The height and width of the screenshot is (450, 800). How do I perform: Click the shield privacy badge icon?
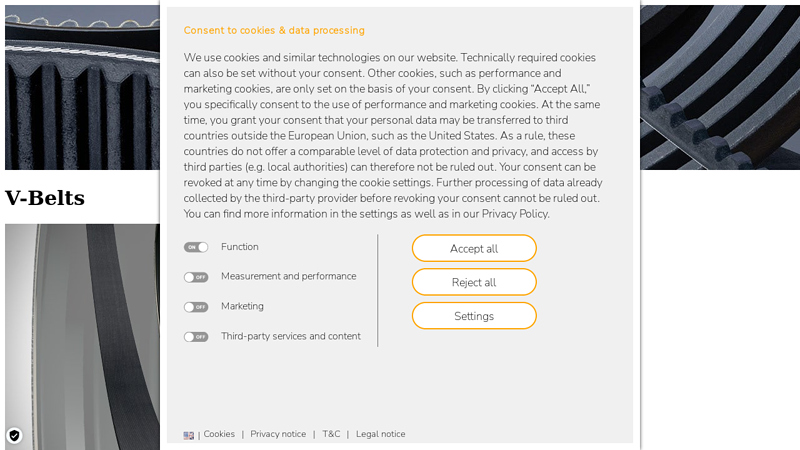(14, 435)
